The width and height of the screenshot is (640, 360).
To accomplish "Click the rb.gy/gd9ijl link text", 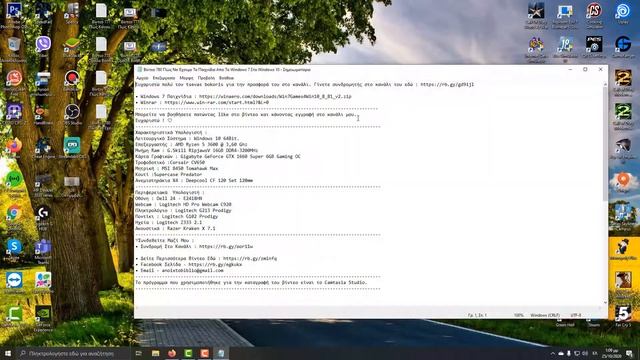I will point(447,84).
